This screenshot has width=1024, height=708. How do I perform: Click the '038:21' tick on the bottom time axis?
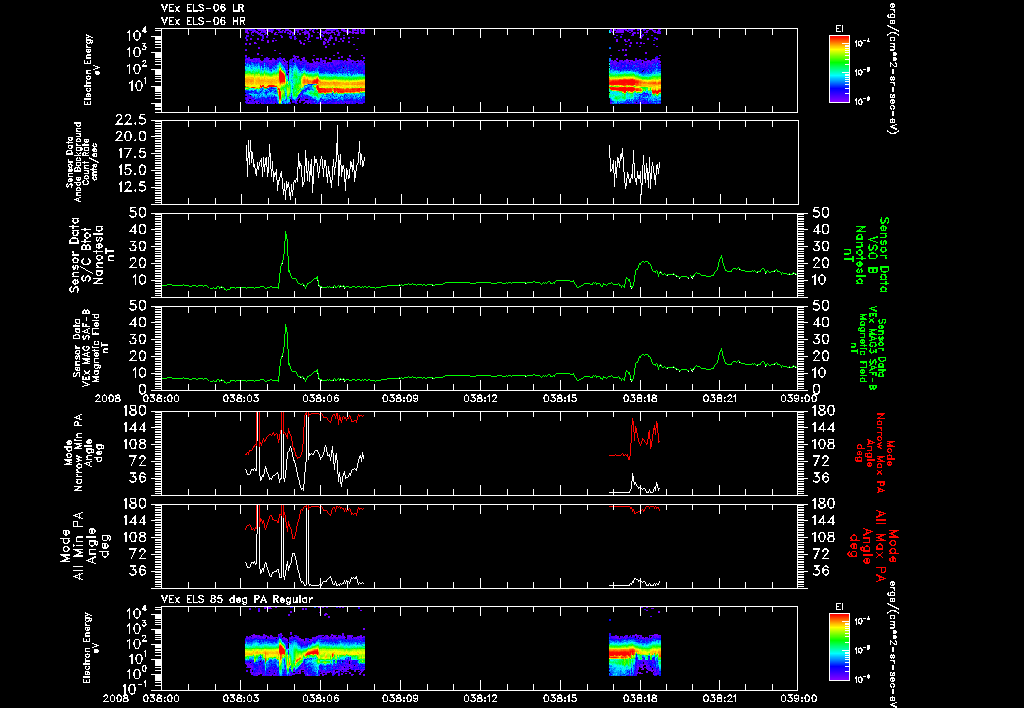coord(720,698)
